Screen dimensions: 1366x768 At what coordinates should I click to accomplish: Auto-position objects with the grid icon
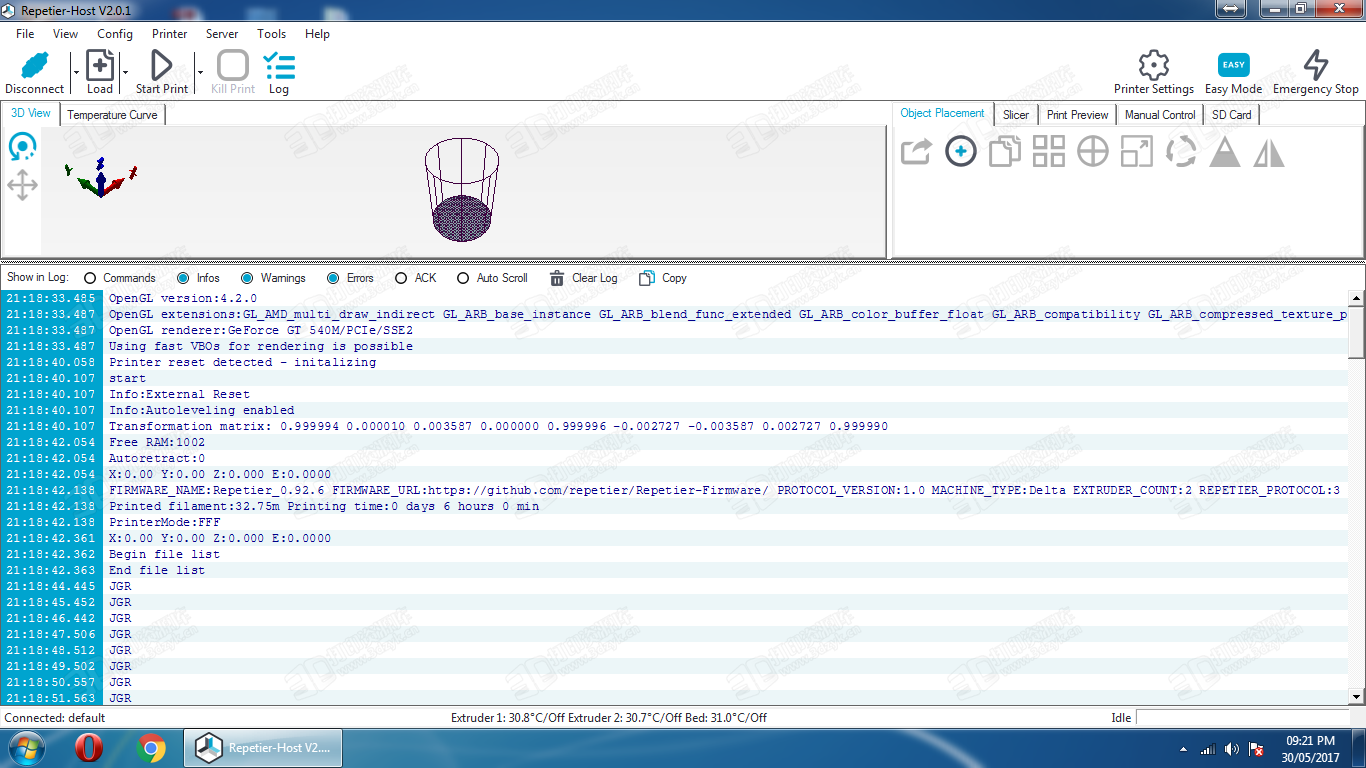[1049, 152]
